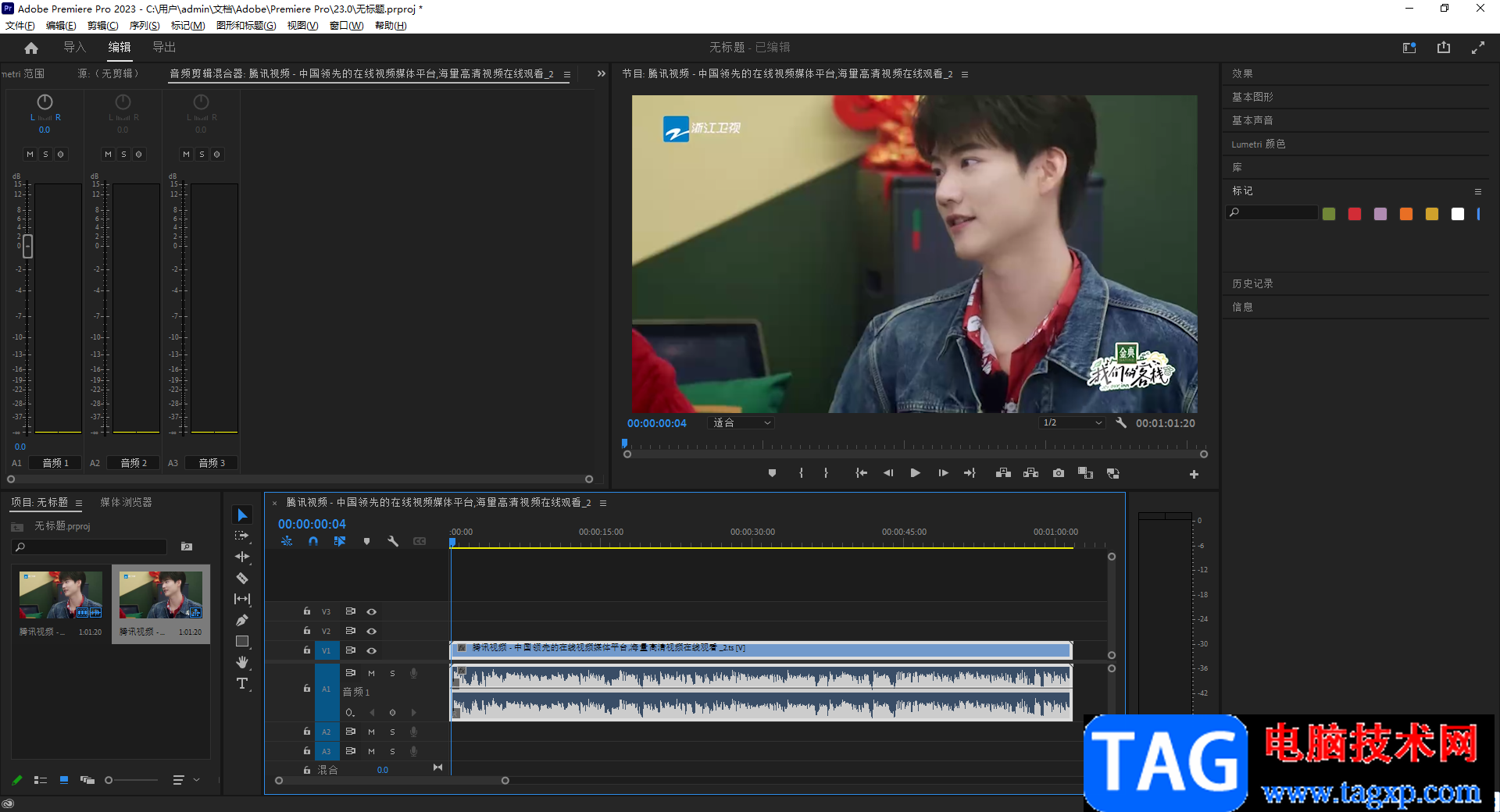The width and height of the screenshot is (1500, 812).
Task: Select the Selection tool arrow
Action: [242, 515]
